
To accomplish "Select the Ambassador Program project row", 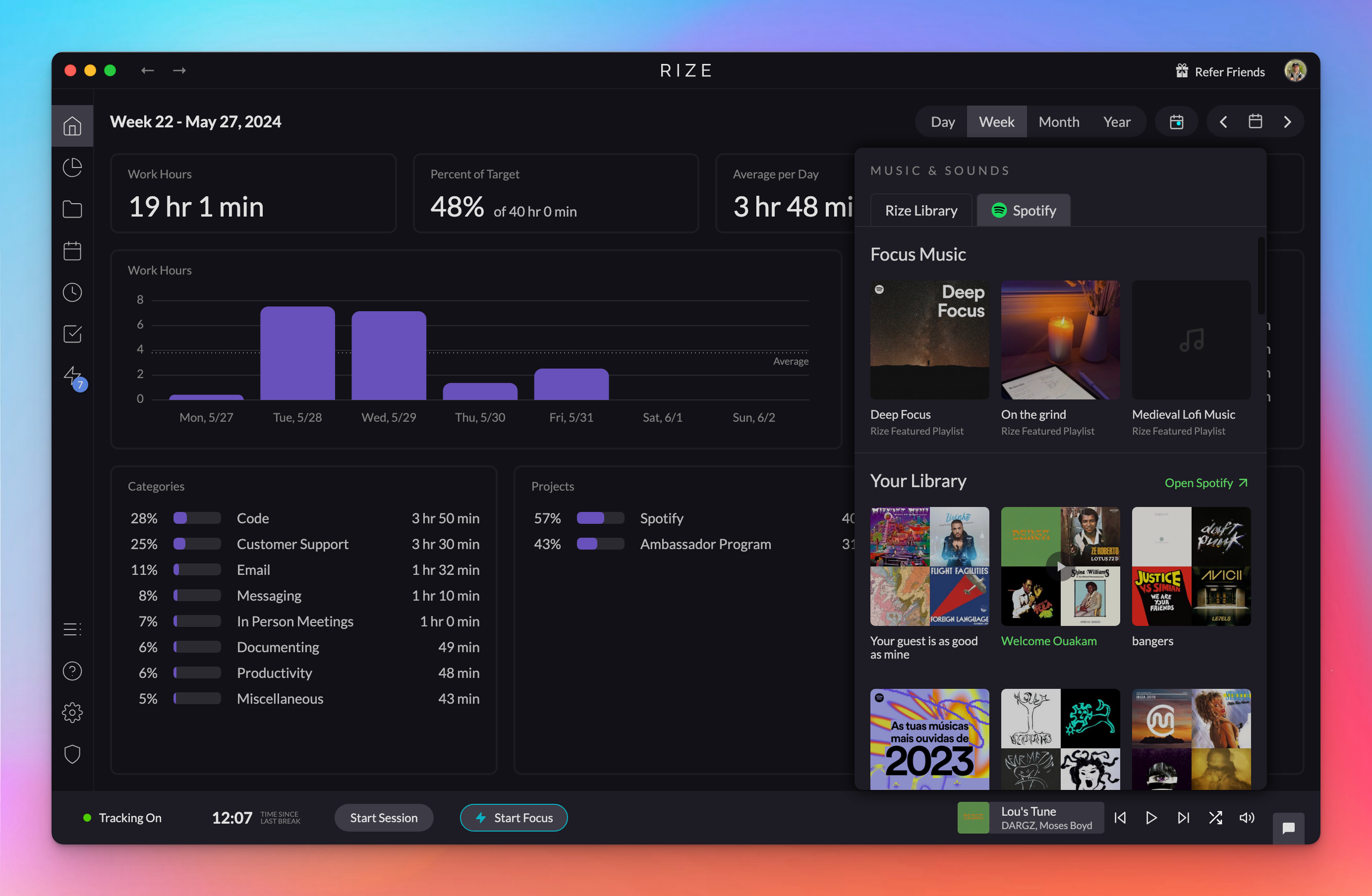I will (692, 544).
